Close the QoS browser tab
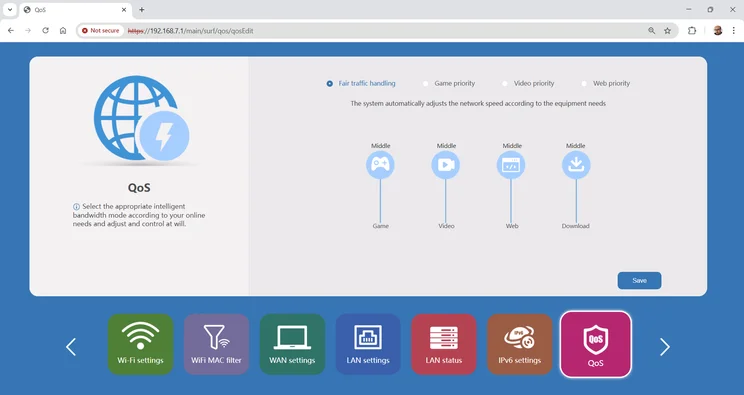This screenshot has width=744, height=395. tap(124, 9)
